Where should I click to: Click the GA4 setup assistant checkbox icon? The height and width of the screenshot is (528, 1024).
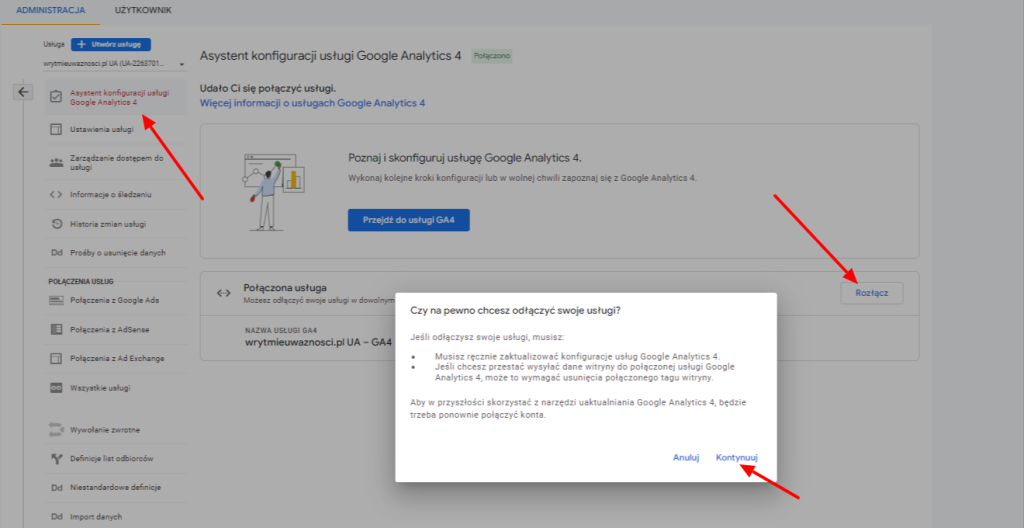pyautogui.click(x=56, y=97)
